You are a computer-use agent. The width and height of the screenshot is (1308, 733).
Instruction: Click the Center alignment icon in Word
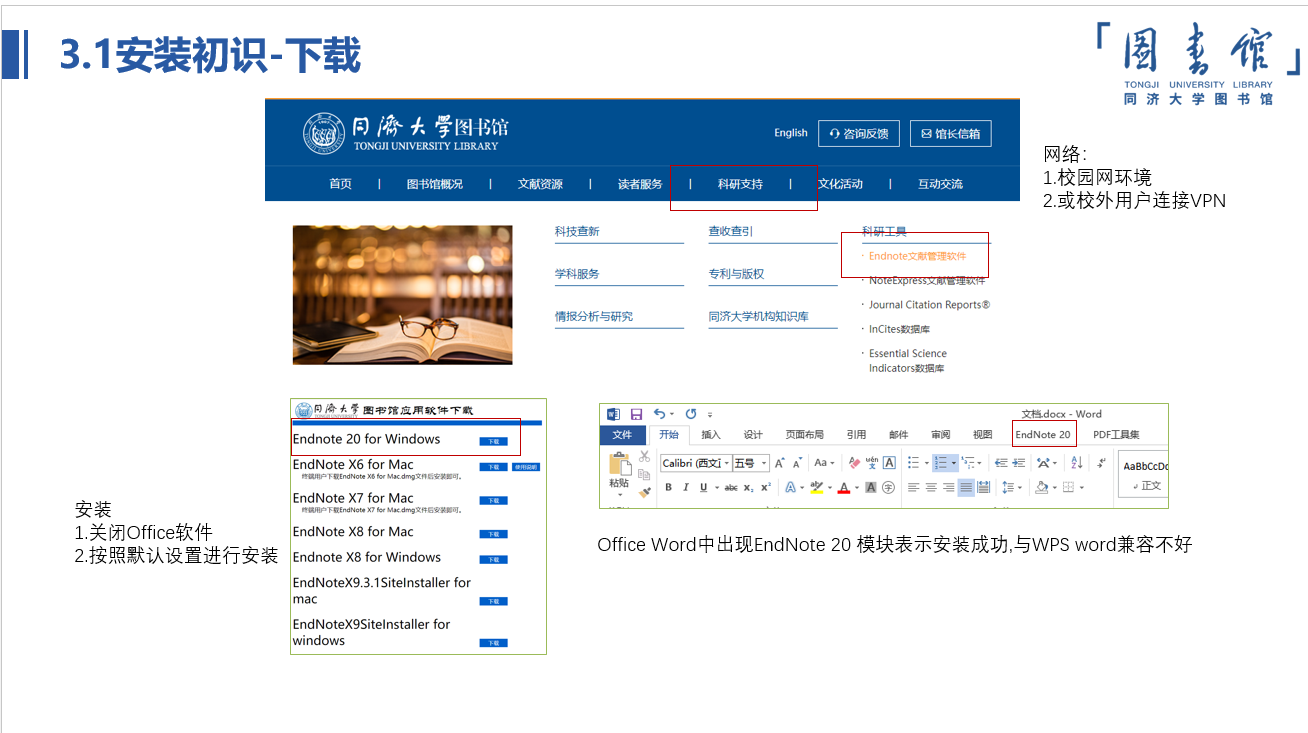pos(931,487)
